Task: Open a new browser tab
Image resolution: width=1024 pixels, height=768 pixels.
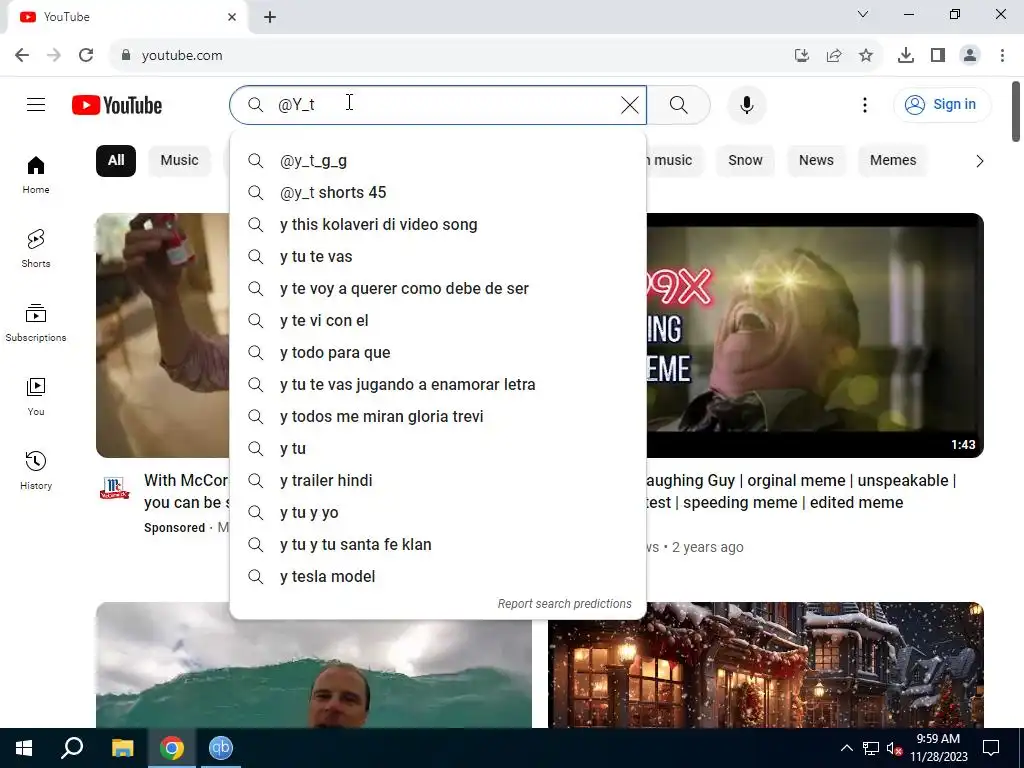Action: [x=270, y=17]
